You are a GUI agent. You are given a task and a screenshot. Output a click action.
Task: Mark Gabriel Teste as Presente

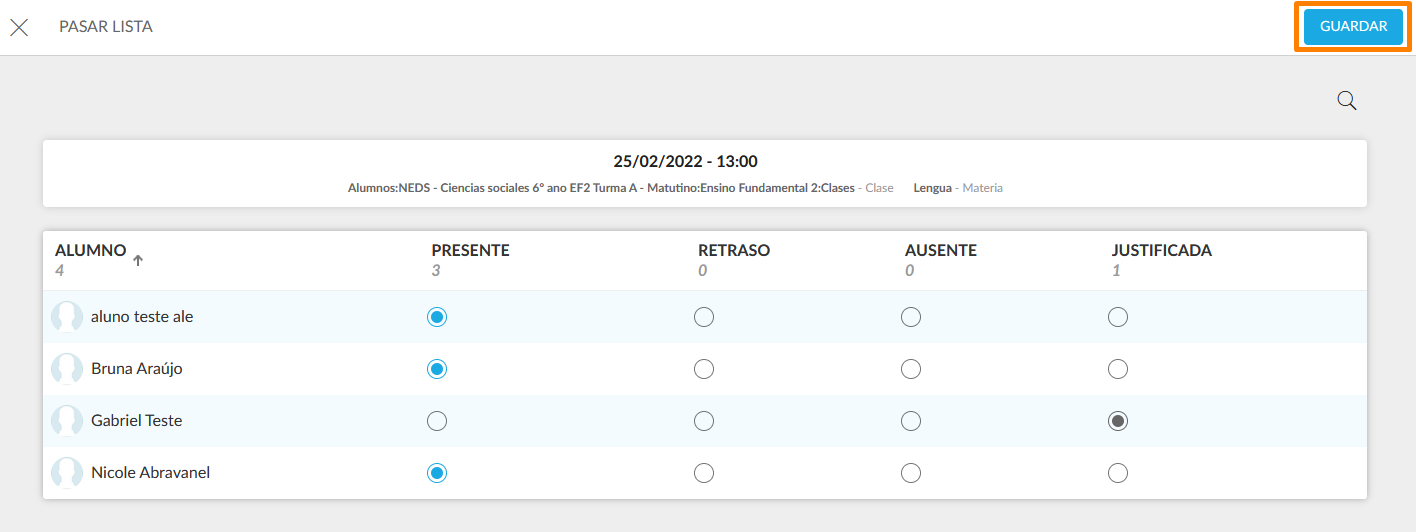(437, 421)
